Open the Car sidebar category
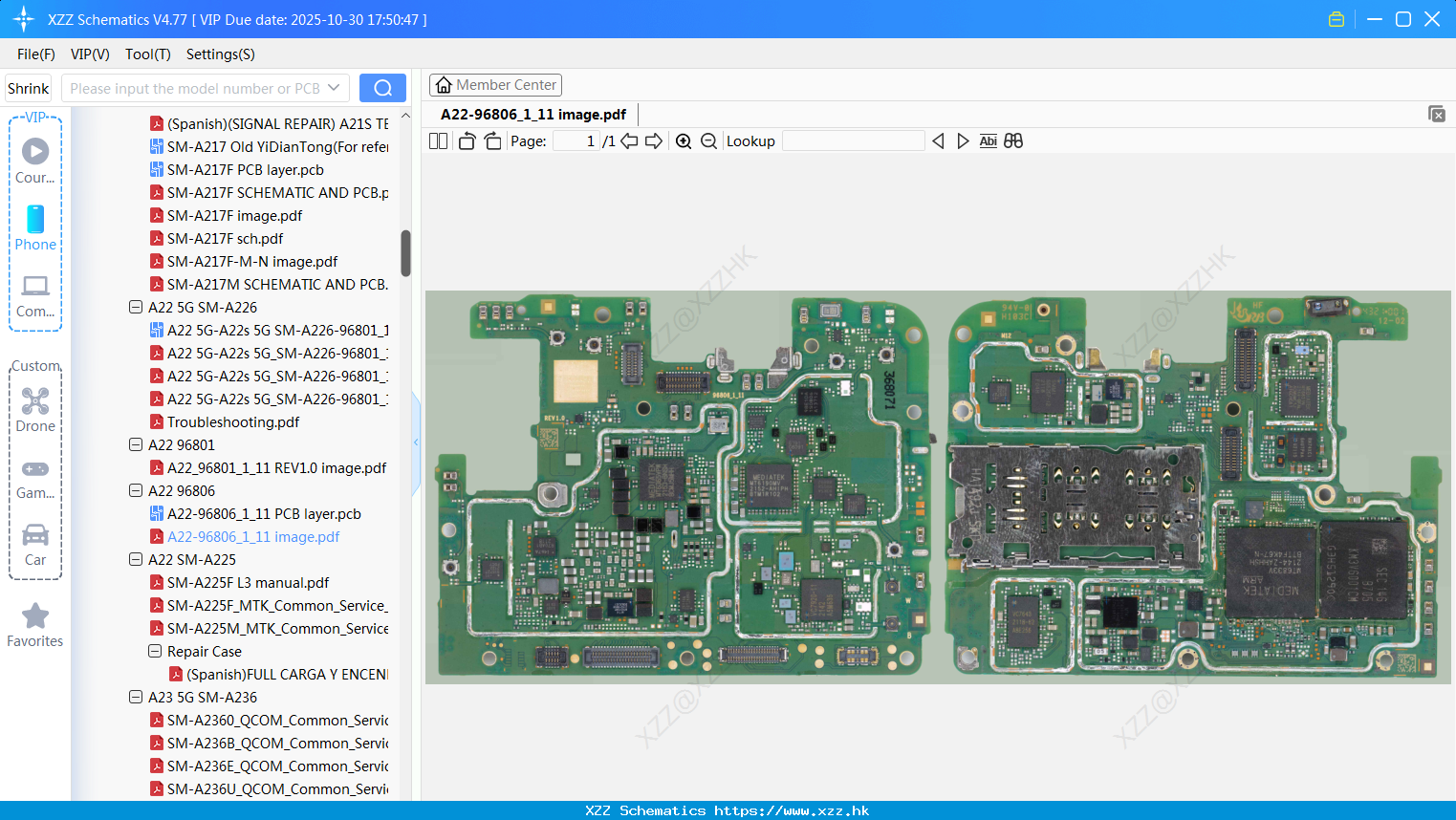 tap(35, 545)
